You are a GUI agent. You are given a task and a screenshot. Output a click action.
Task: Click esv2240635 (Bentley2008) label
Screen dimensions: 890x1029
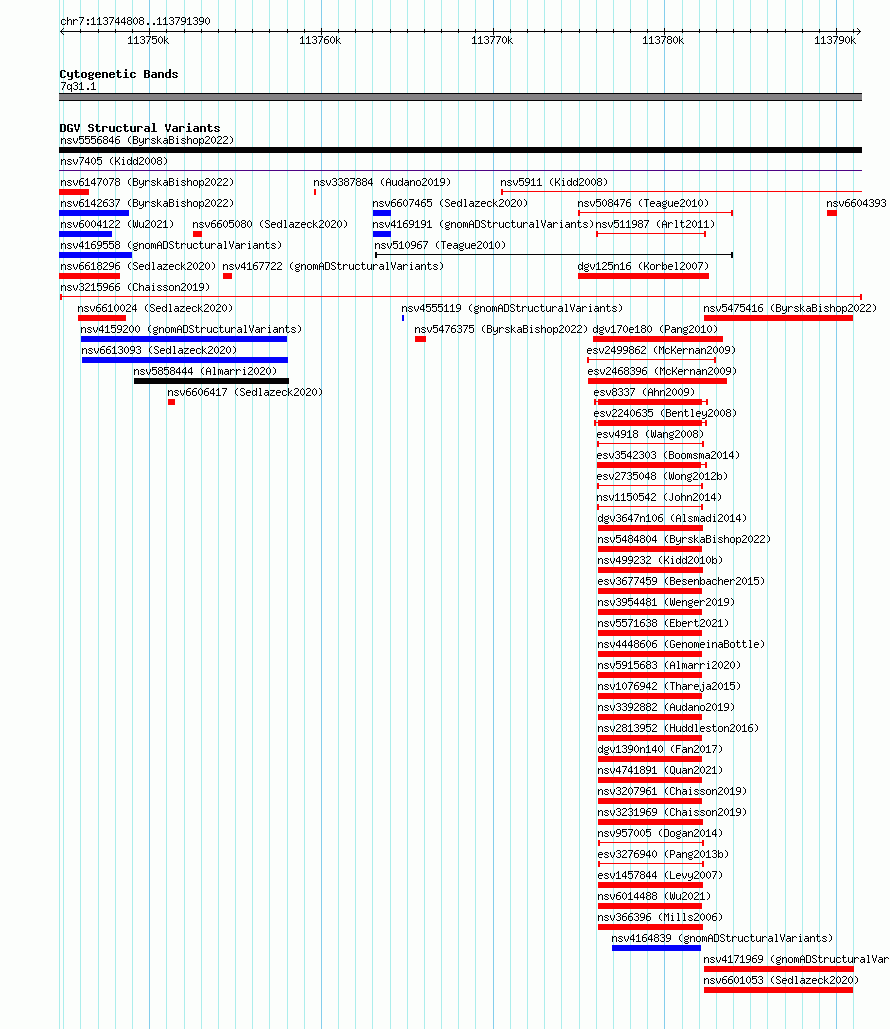tap(665, 413)
